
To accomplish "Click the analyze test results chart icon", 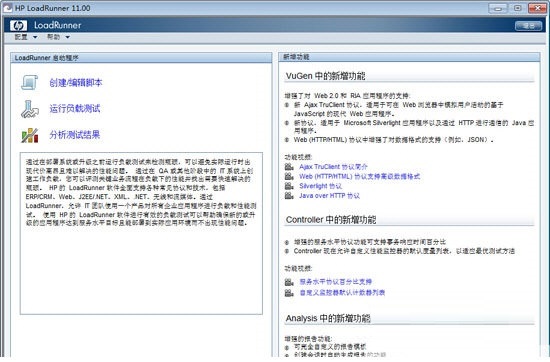I will (x=29, y=135).
